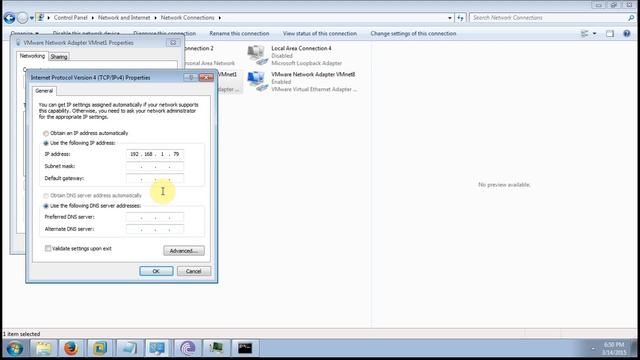Image resolution: width=640 pixels, height=360 pixels.
Task: Click the search magnifier icon
Action: (x=631, y=18)
